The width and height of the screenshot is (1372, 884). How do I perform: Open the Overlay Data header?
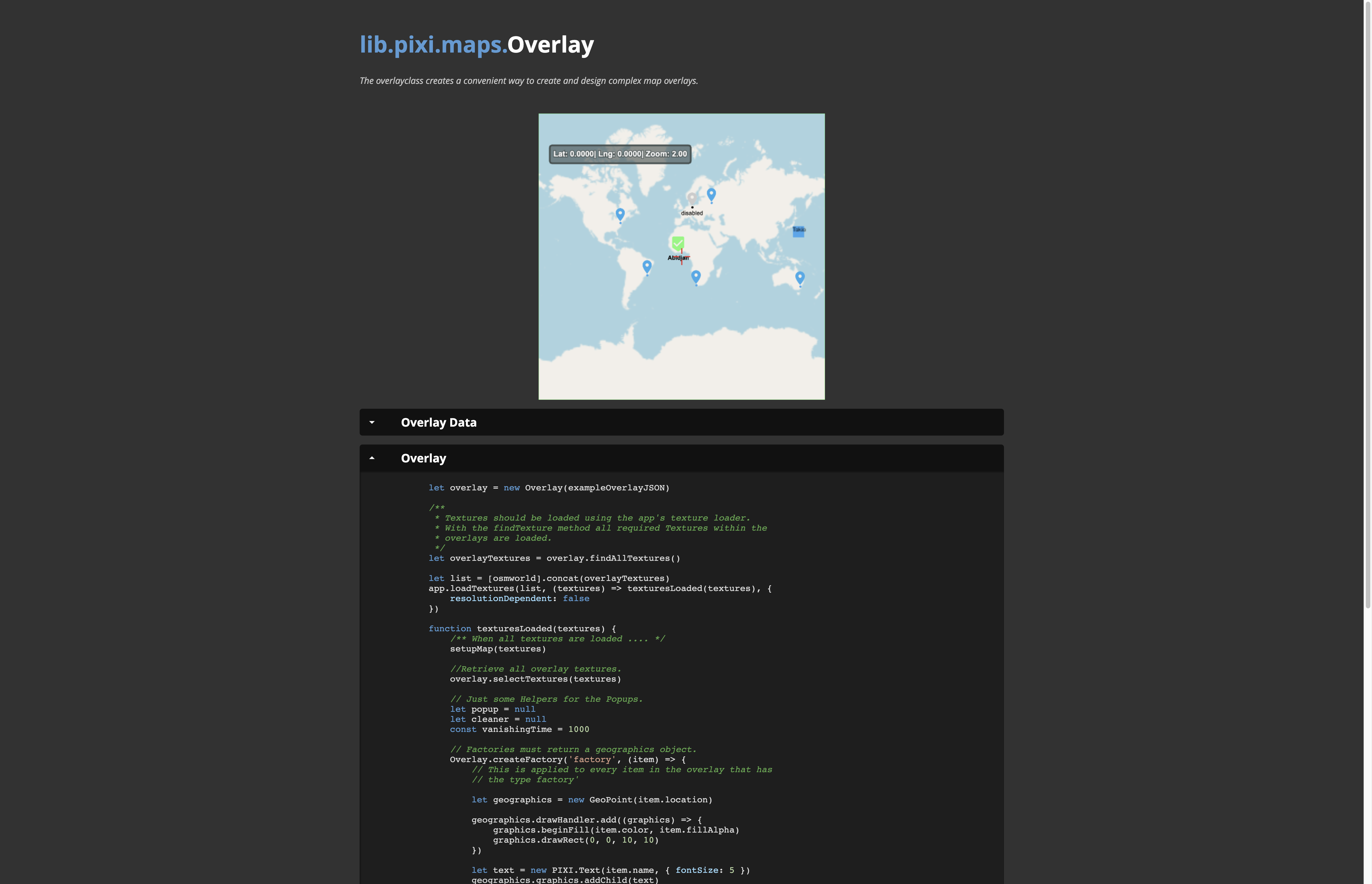coord(439,422)
